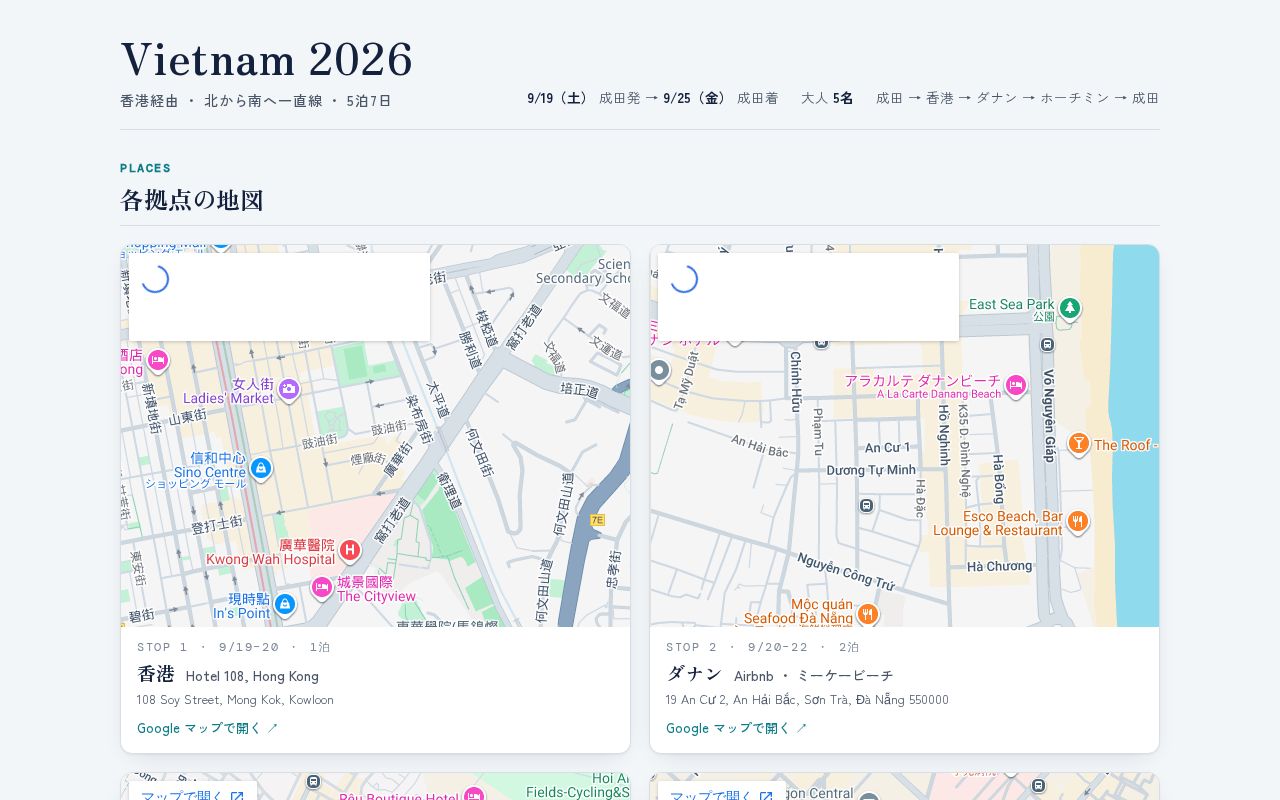
Task: Click the Kwong Wah Hospital H pin
Action: [349, 549]
